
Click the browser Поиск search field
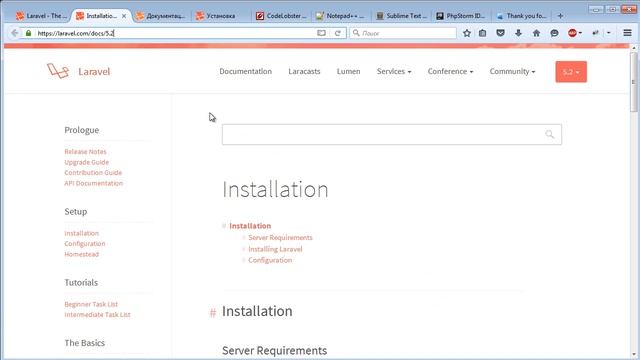click(x=403, y=33)
